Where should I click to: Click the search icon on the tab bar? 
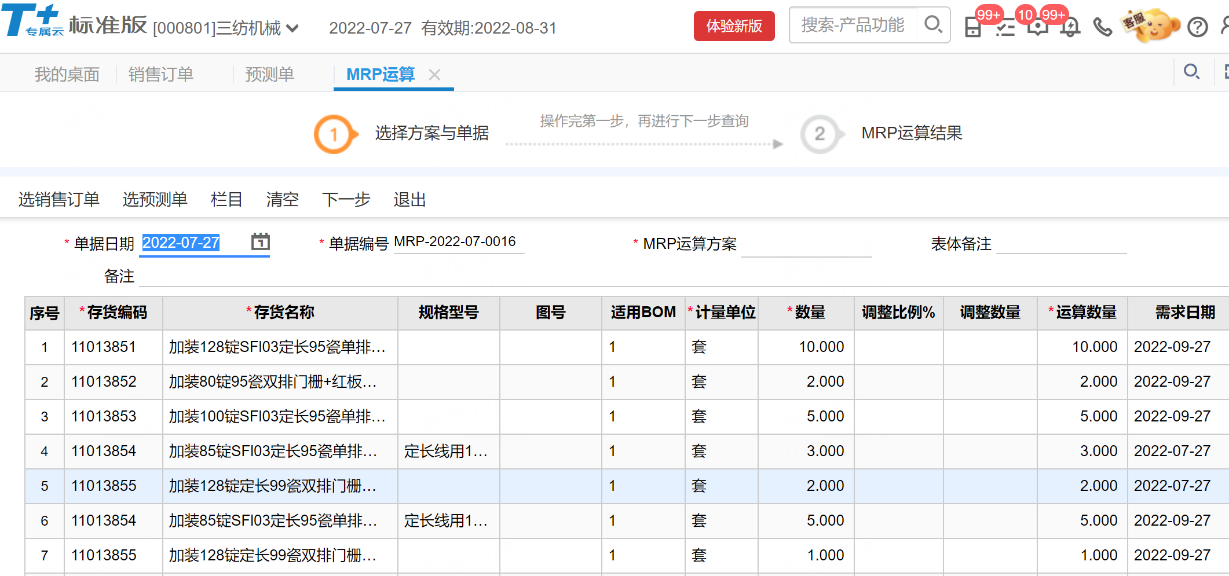(1191, 71)
